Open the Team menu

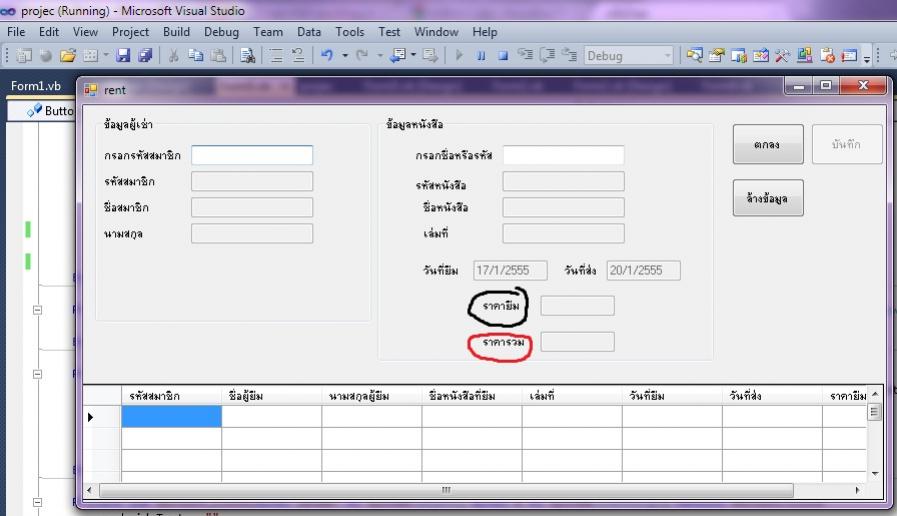point(268,32)
